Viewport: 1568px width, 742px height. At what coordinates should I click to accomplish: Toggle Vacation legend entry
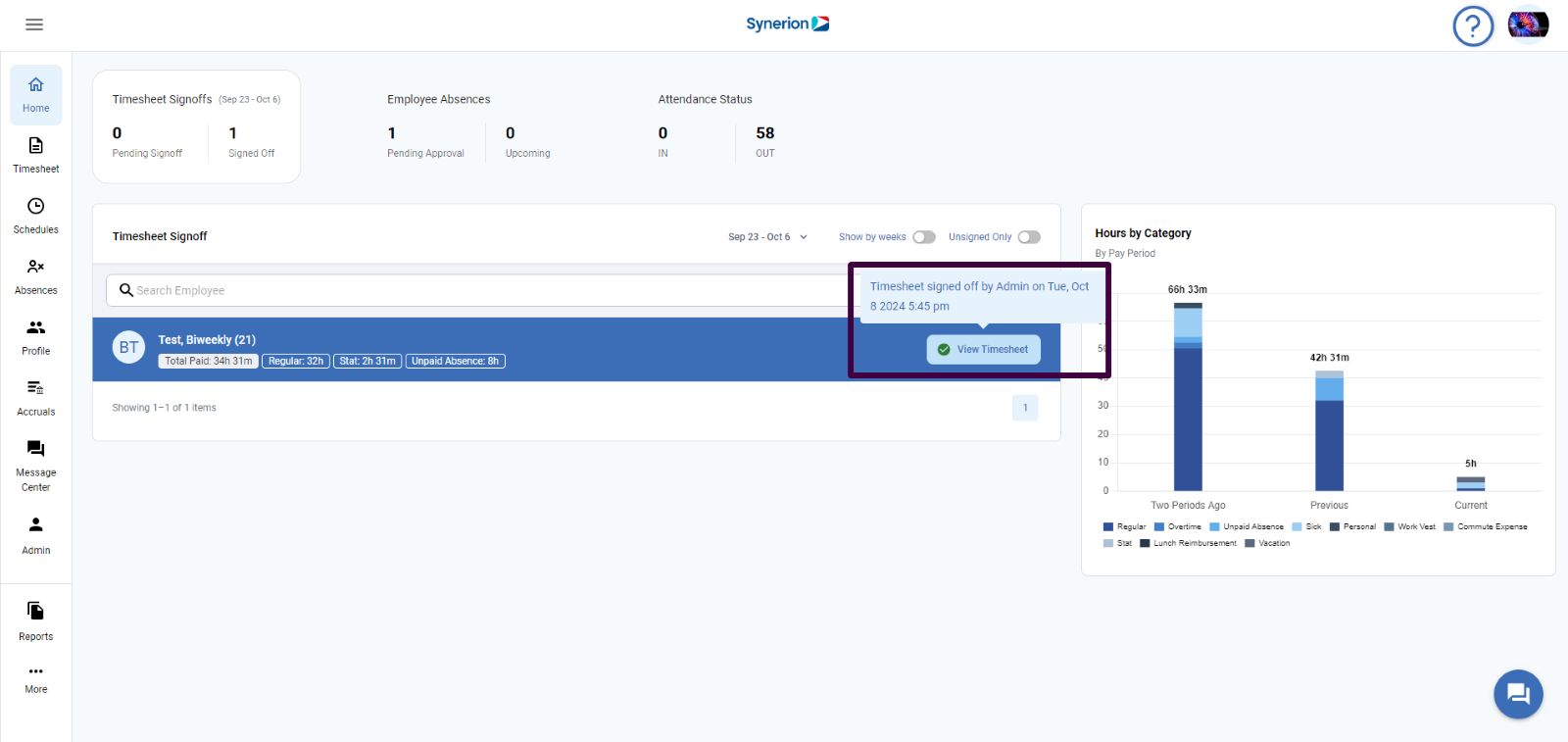[1267, 543]
